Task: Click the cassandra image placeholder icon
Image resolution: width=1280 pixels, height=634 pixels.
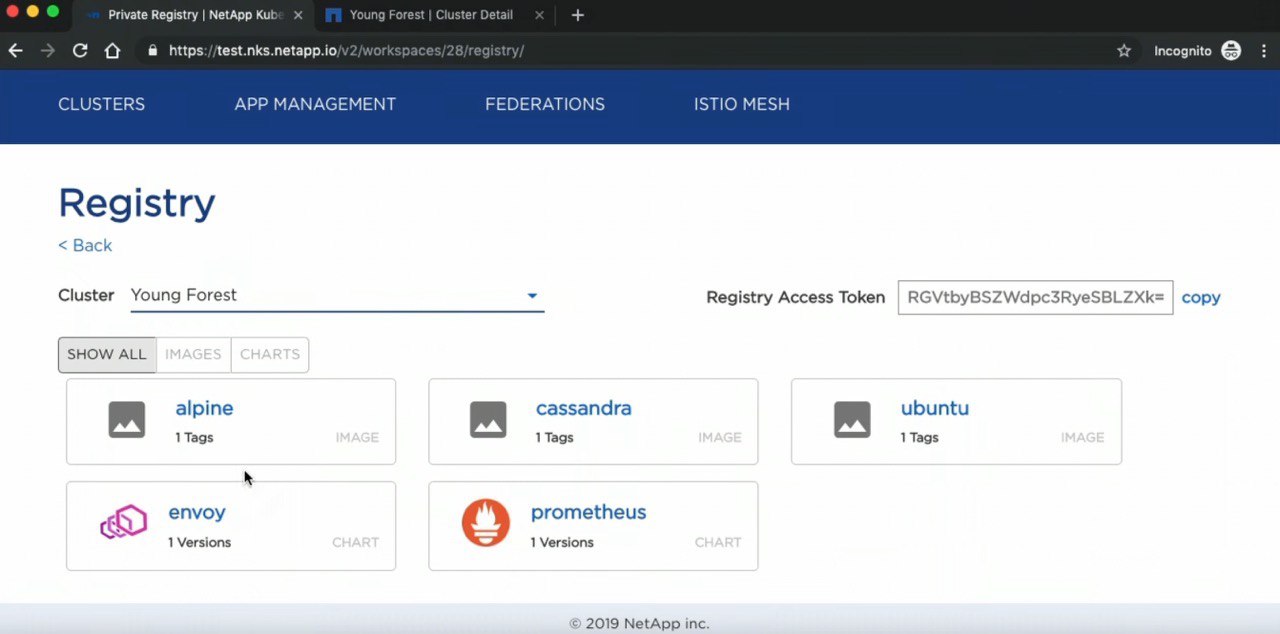Action: coord(488,420)
